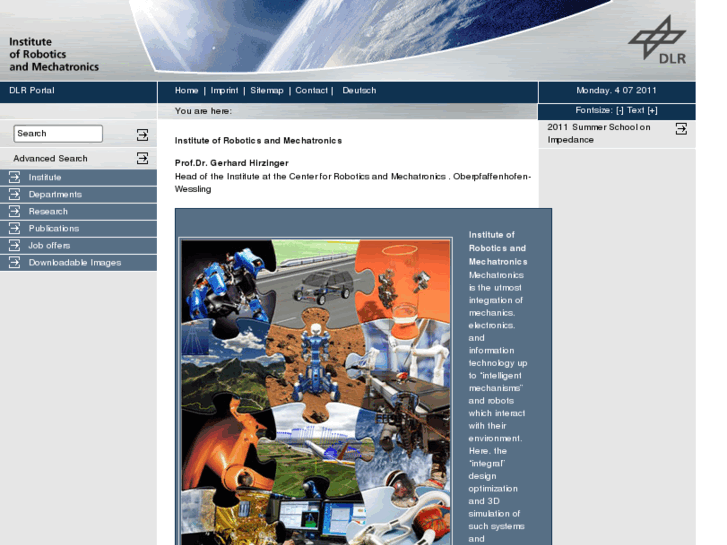Open the Departments sidebar item
Viewport: 727px width, 545px height.
pyautogui.click(x=55, y=194)
